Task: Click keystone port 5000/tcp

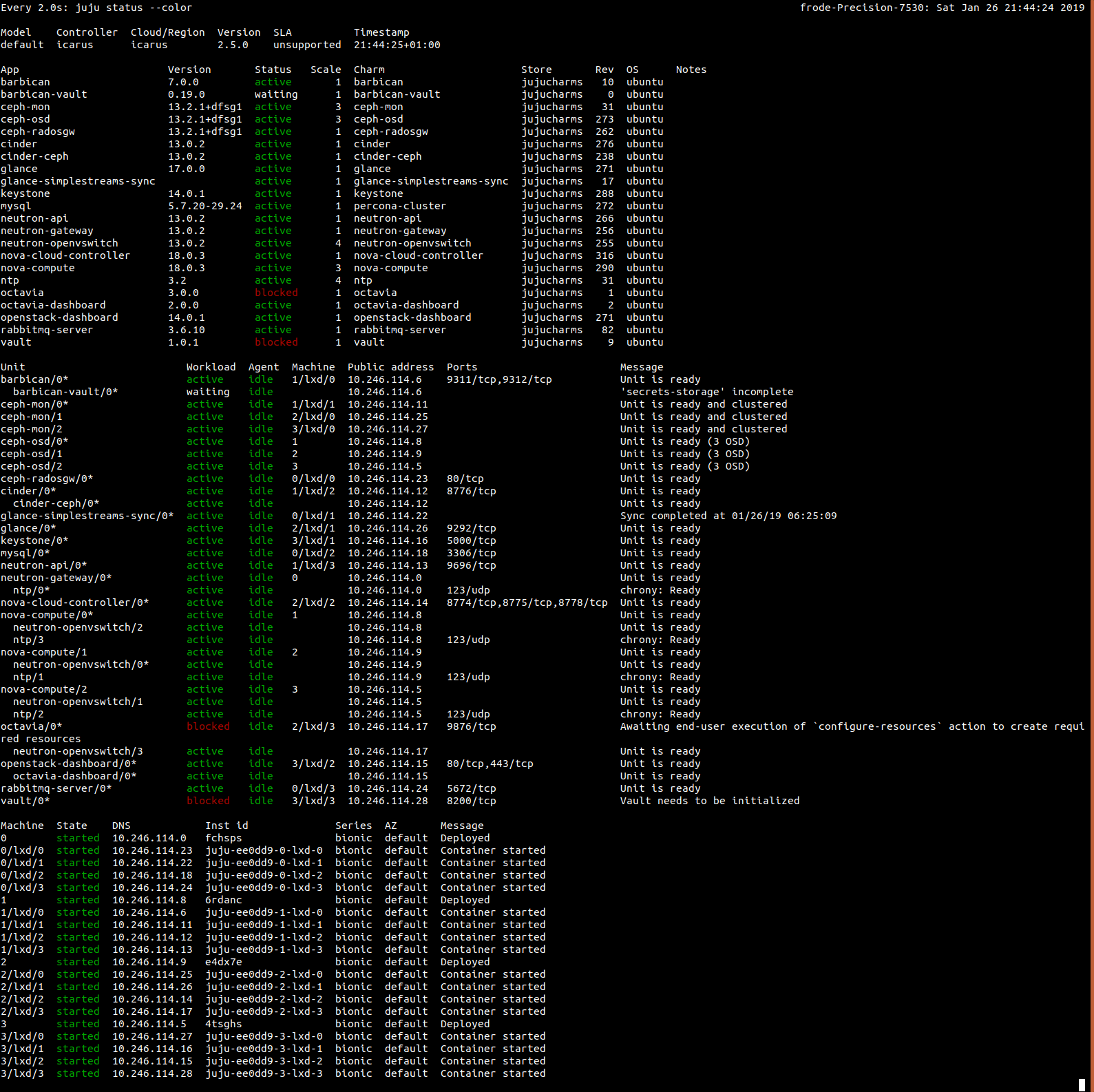Action: pyautogui.click(x=472, y=540)
